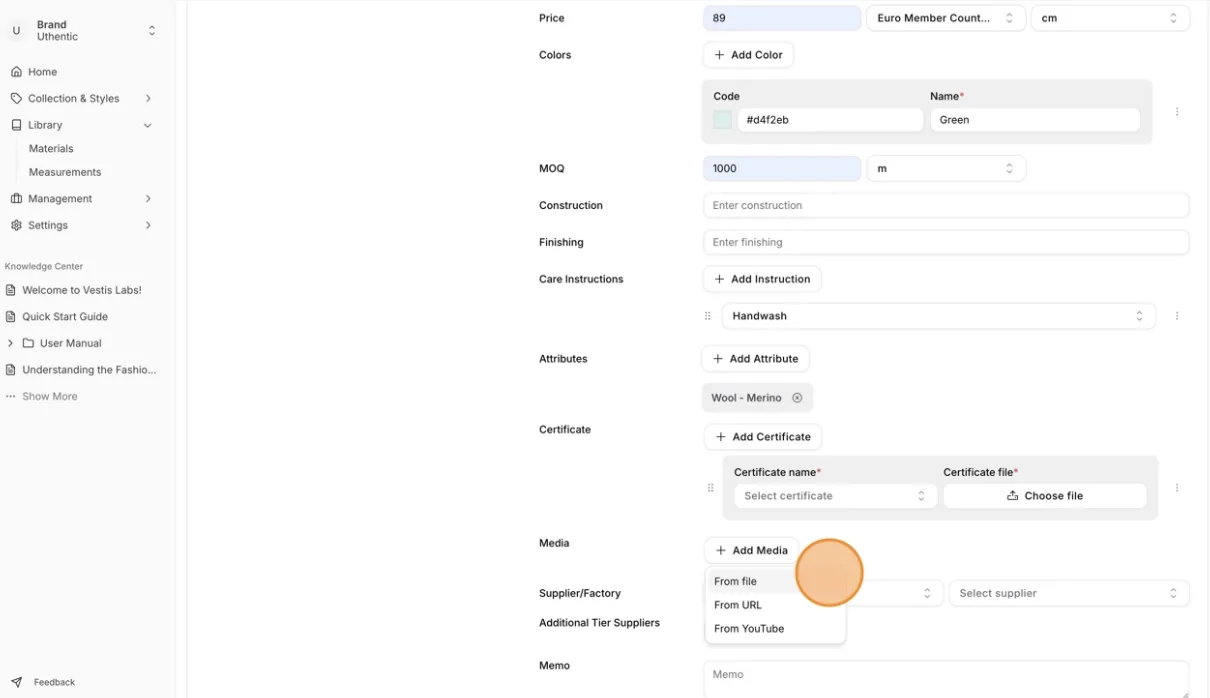Grab the drag handle beside Handwash
1210x698 pixels.
(x=708, y=316)
